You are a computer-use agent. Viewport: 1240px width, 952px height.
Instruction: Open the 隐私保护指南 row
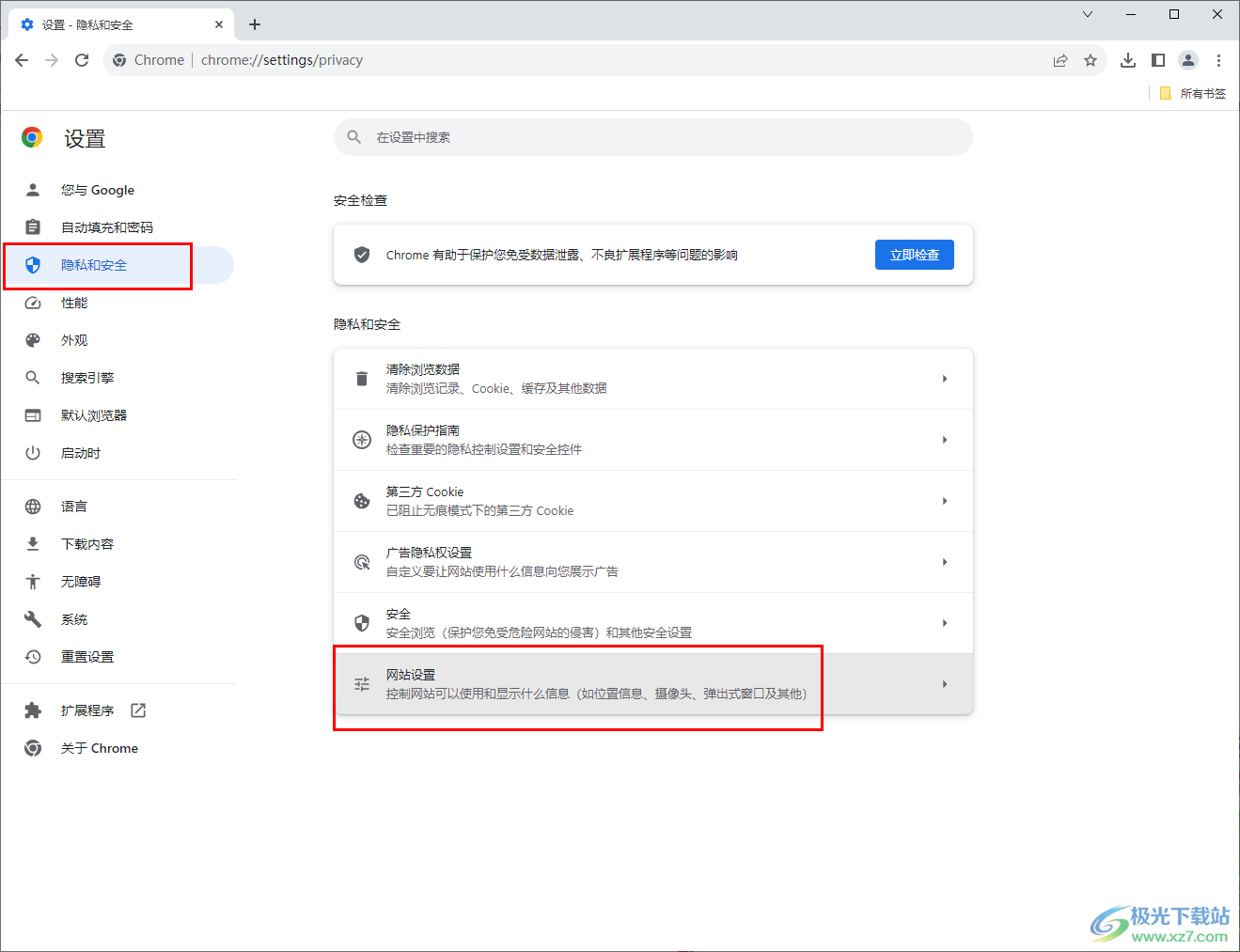click(653, 440)
